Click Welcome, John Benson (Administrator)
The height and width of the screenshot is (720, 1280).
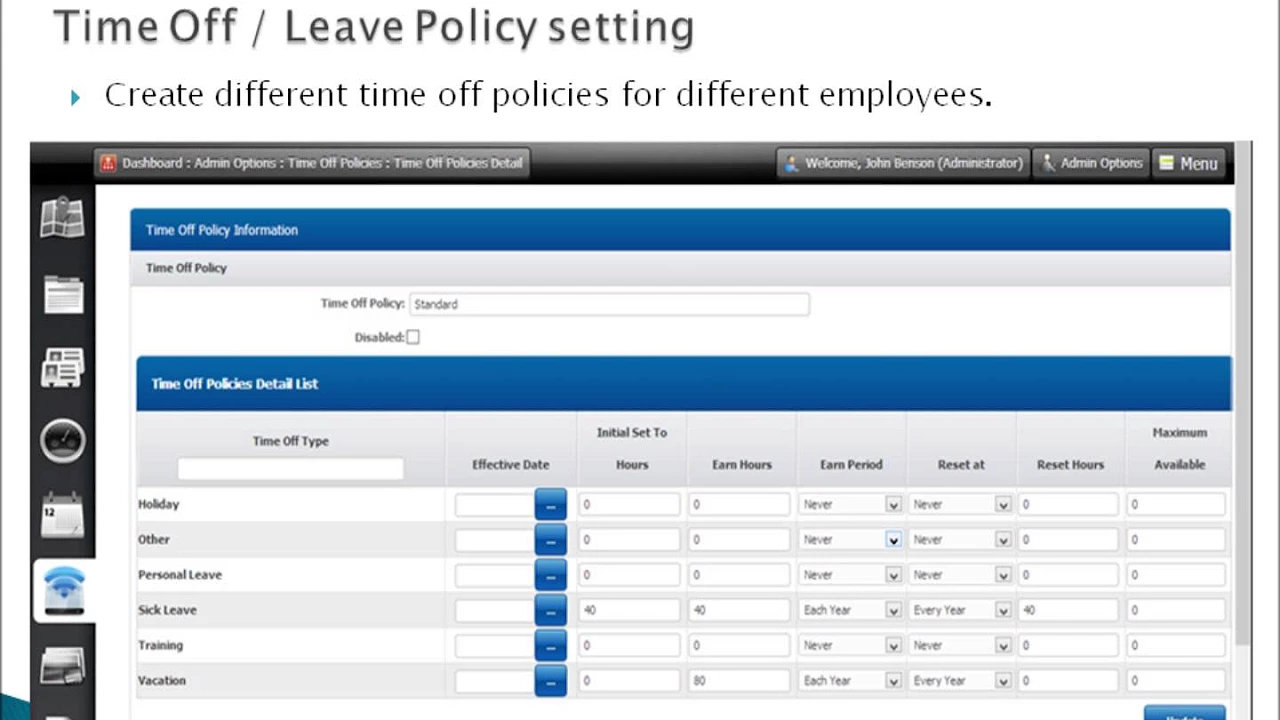902,163
